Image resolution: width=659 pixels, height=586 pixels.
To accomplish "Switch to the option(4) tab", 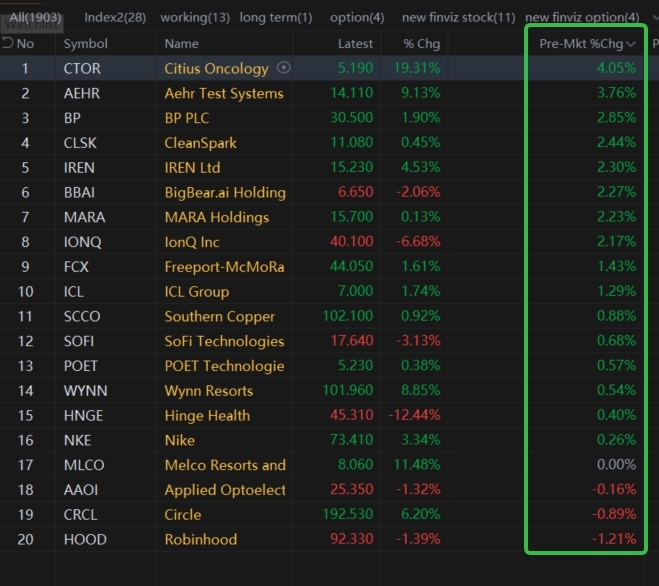I will click(357, 17).
